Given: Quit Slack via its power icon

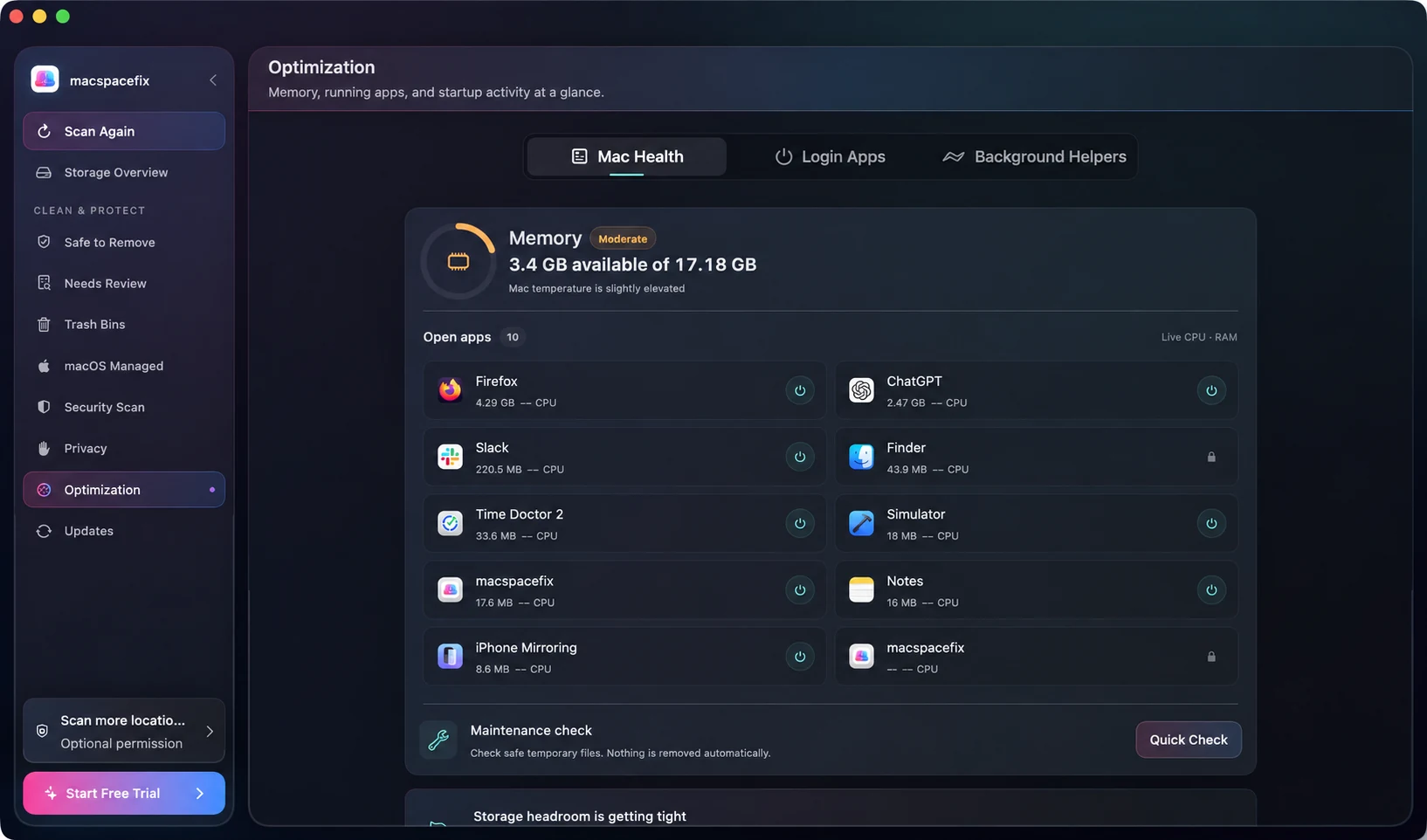Looking at the screenshot, I should pos(800,457).
